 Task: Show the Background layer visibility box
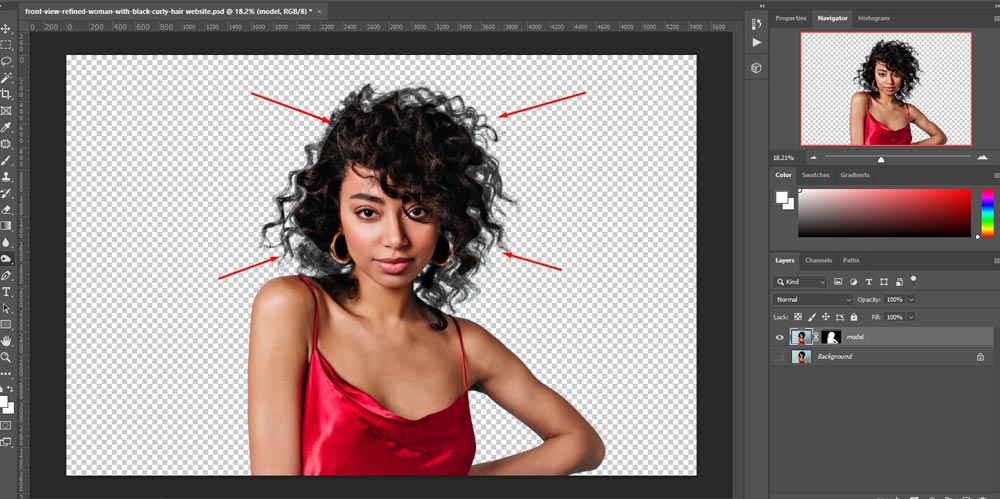point(779,357)
